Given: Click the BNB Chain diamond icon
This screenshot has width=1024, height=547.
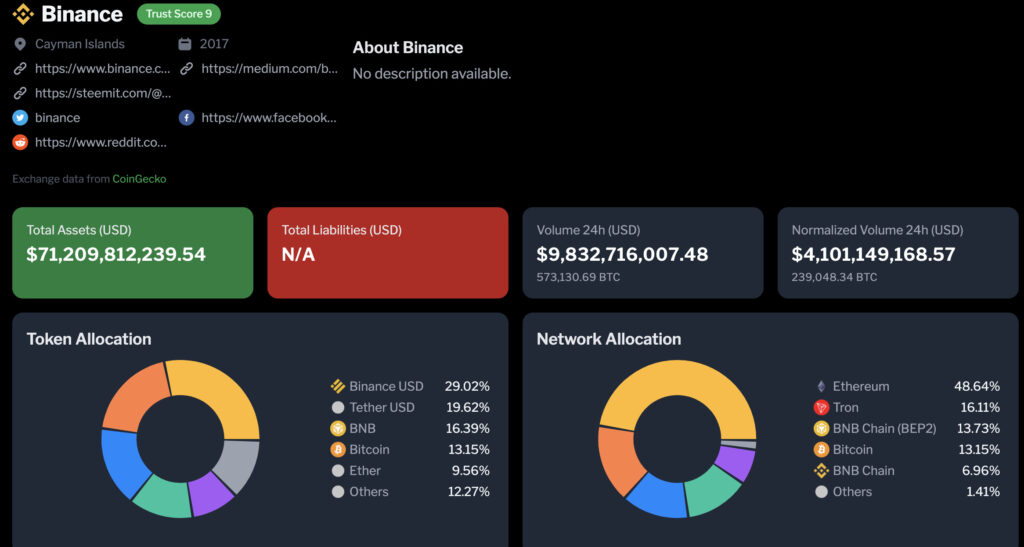Looking at the screenshot, I should pyautogui.click(x=821, y=471).
